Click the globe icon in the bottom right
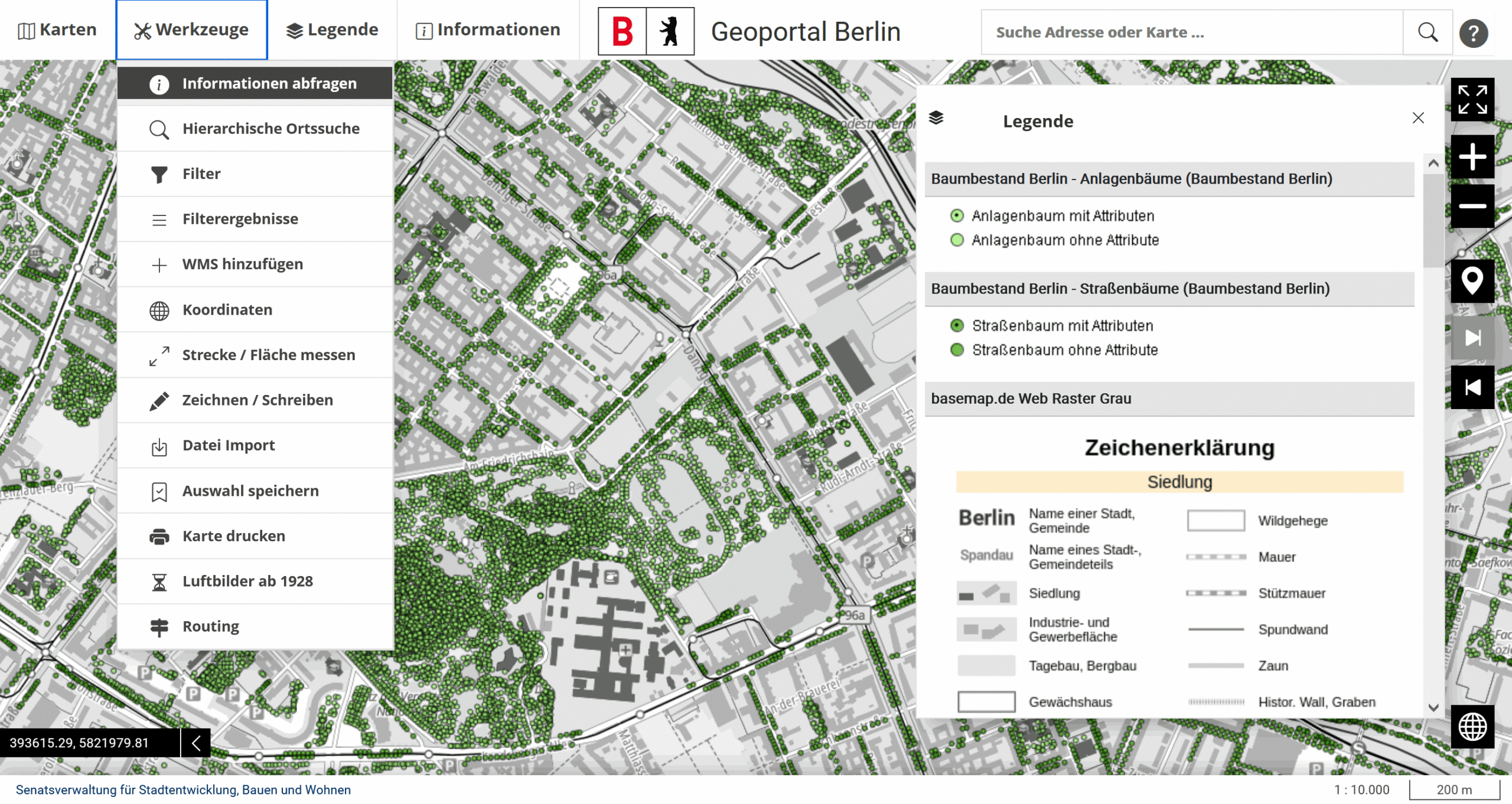The height and width of the screenshot is (804, 1512). pyautogui.click(x=1472, y=726)
